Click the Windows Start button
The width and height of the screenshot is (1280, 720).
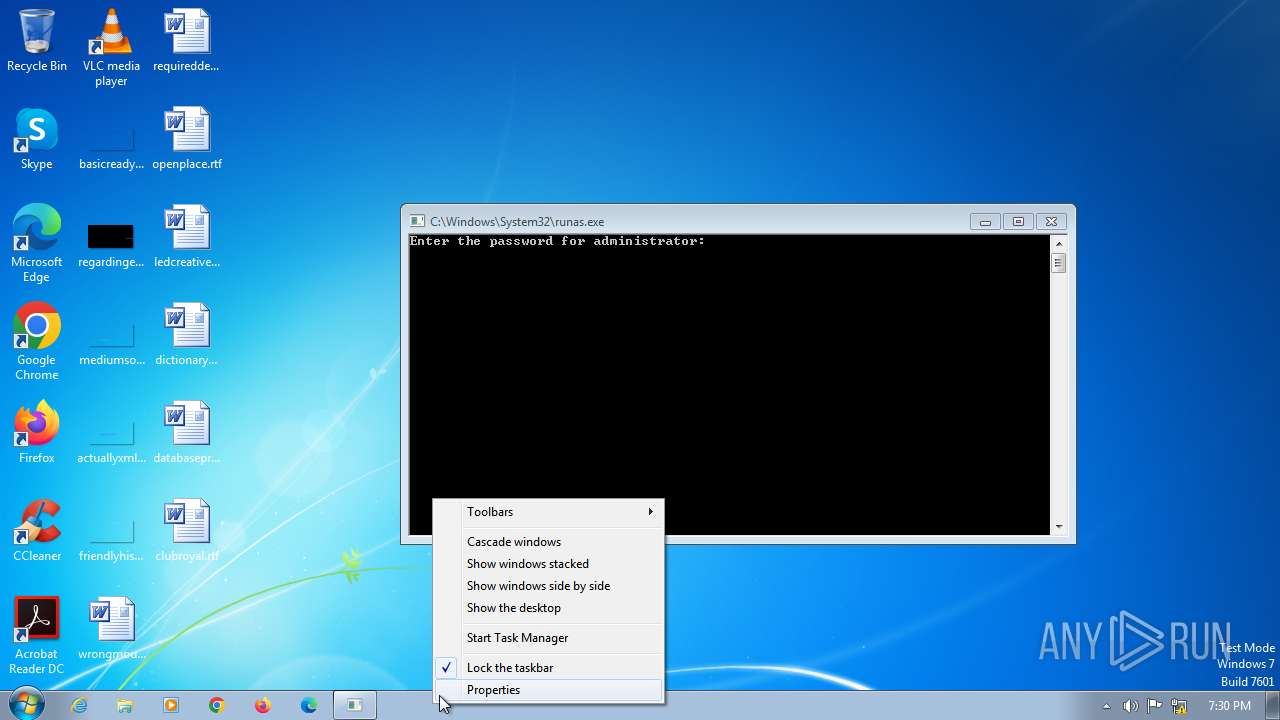tap(26, 705)
